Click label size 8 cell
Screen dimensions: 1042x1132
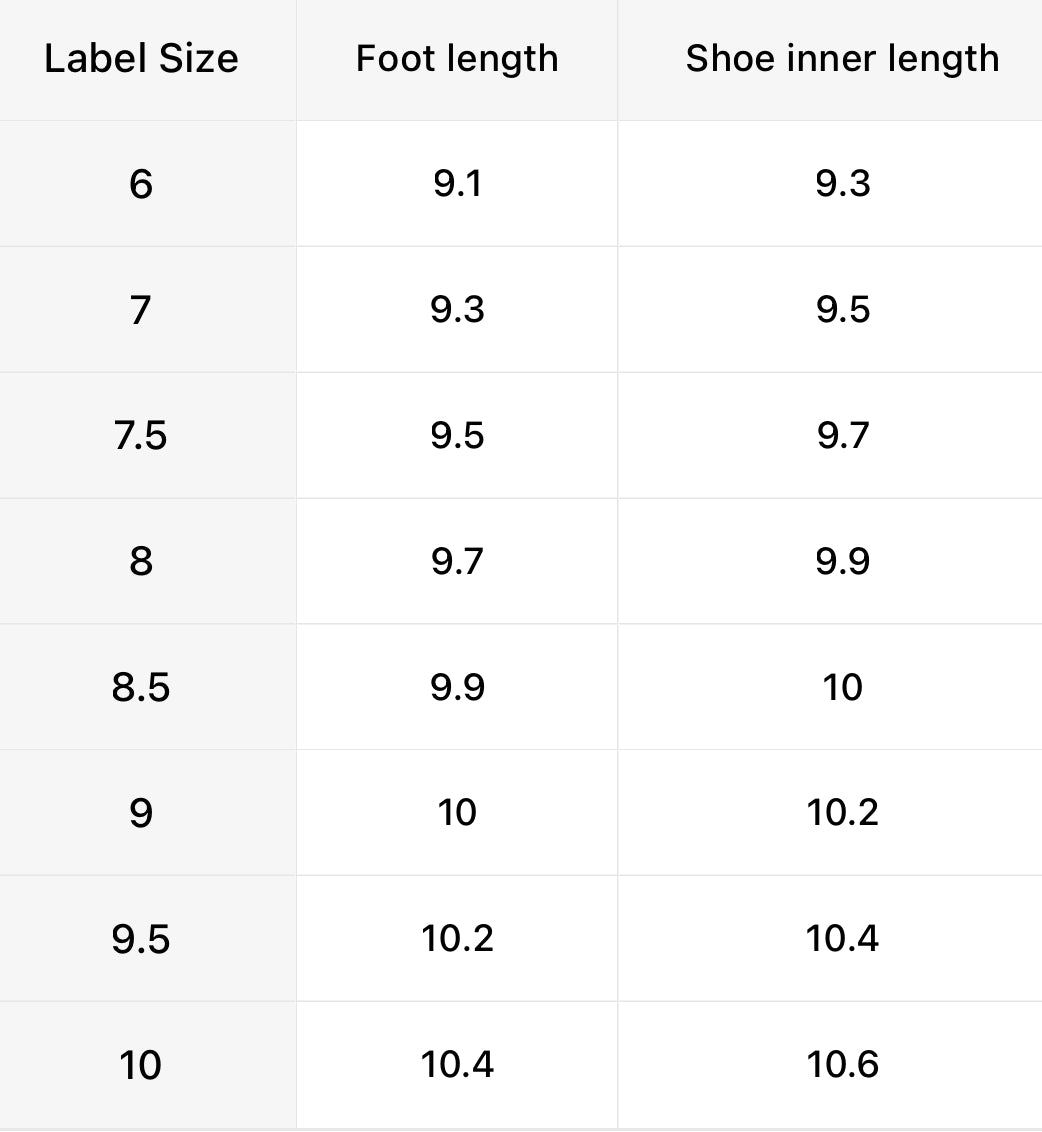141,561
